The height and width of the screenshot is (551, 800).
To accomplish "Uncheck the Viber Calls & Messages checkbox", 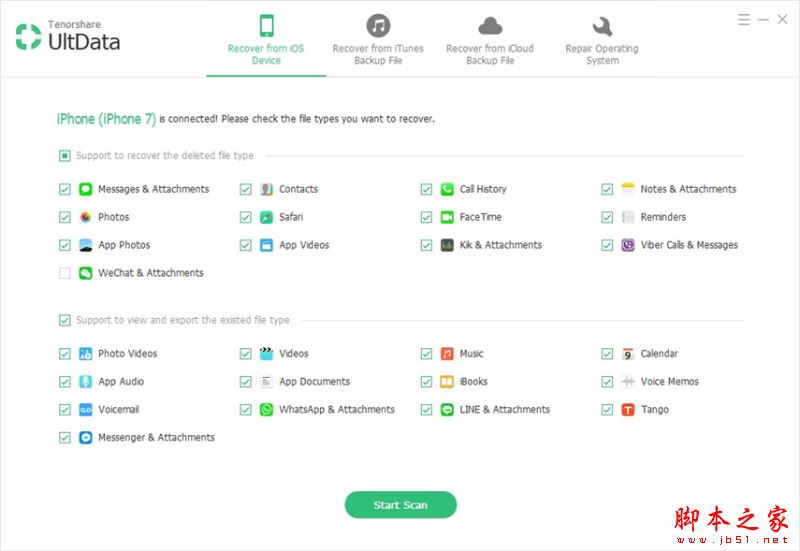I will pos(607,245).
